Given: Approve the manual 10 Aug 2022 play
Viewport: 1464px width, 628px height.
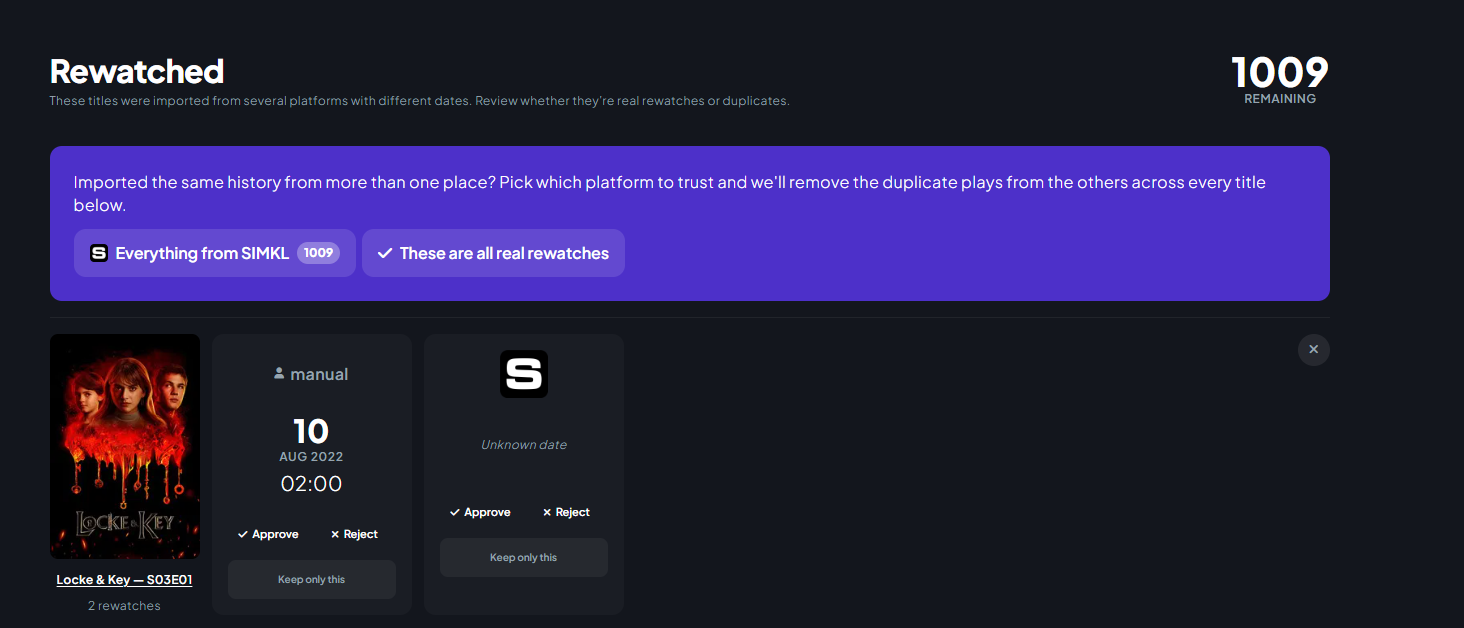Looking at the screenshot, I should pyautogui.click(x=268, y=534).
